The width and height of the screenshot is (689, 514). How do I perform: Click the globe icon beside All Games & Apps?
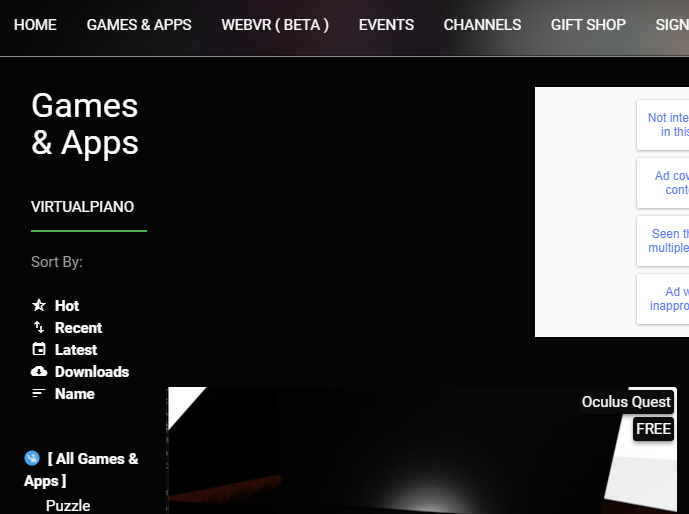click(x=32, y=458)
